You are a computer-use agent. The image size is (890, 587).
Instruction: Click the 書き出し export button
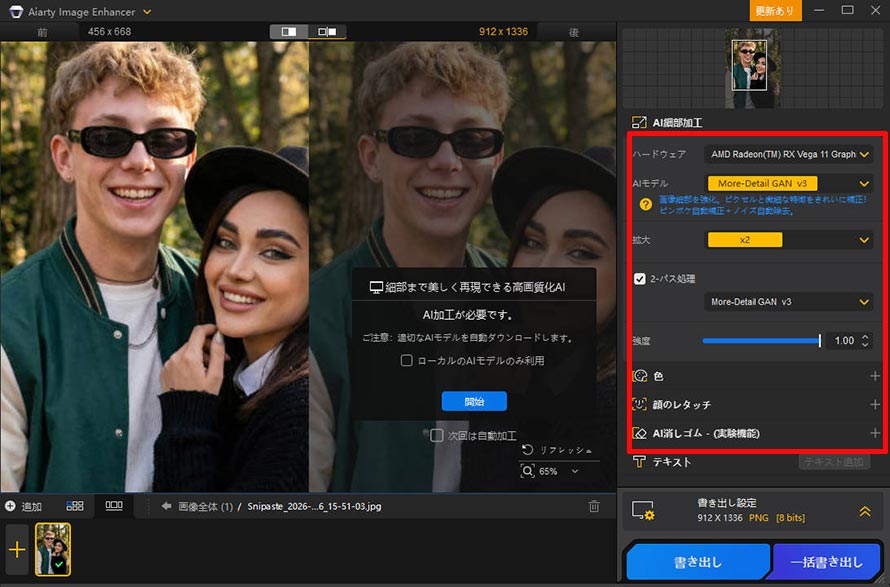pyautogui.click(x=699, y=562)
